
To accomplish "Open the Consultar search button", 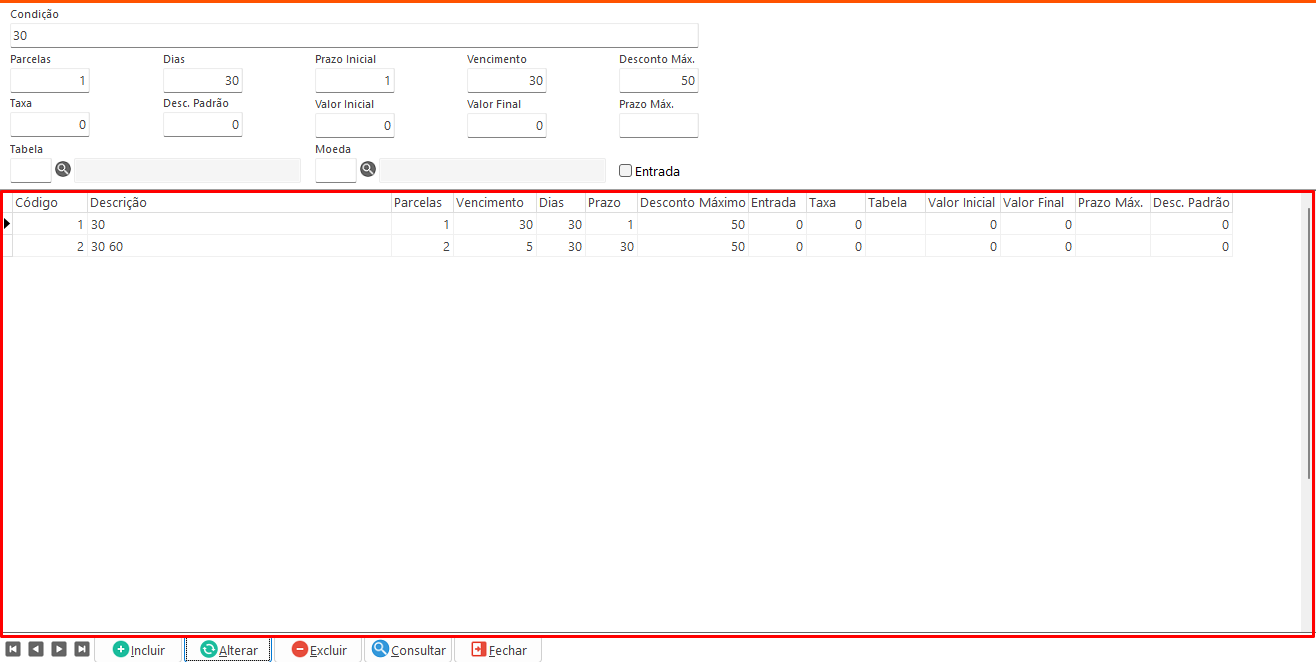I will pos(408,650).
